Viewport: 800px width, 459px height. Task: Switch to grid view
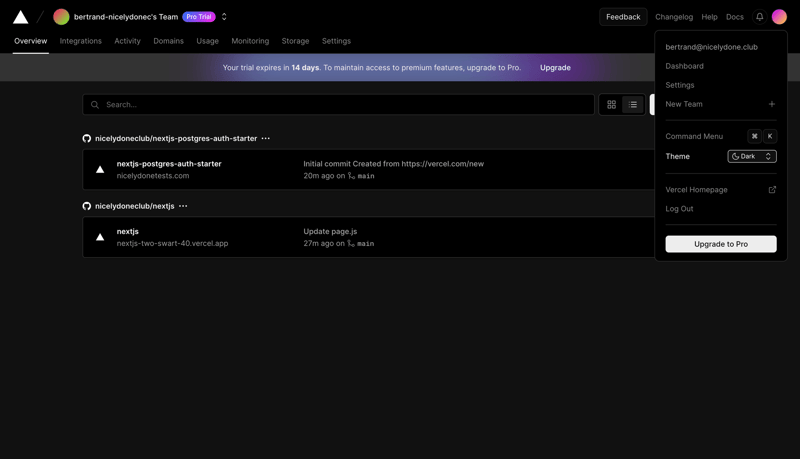click(x=611, y=105)
